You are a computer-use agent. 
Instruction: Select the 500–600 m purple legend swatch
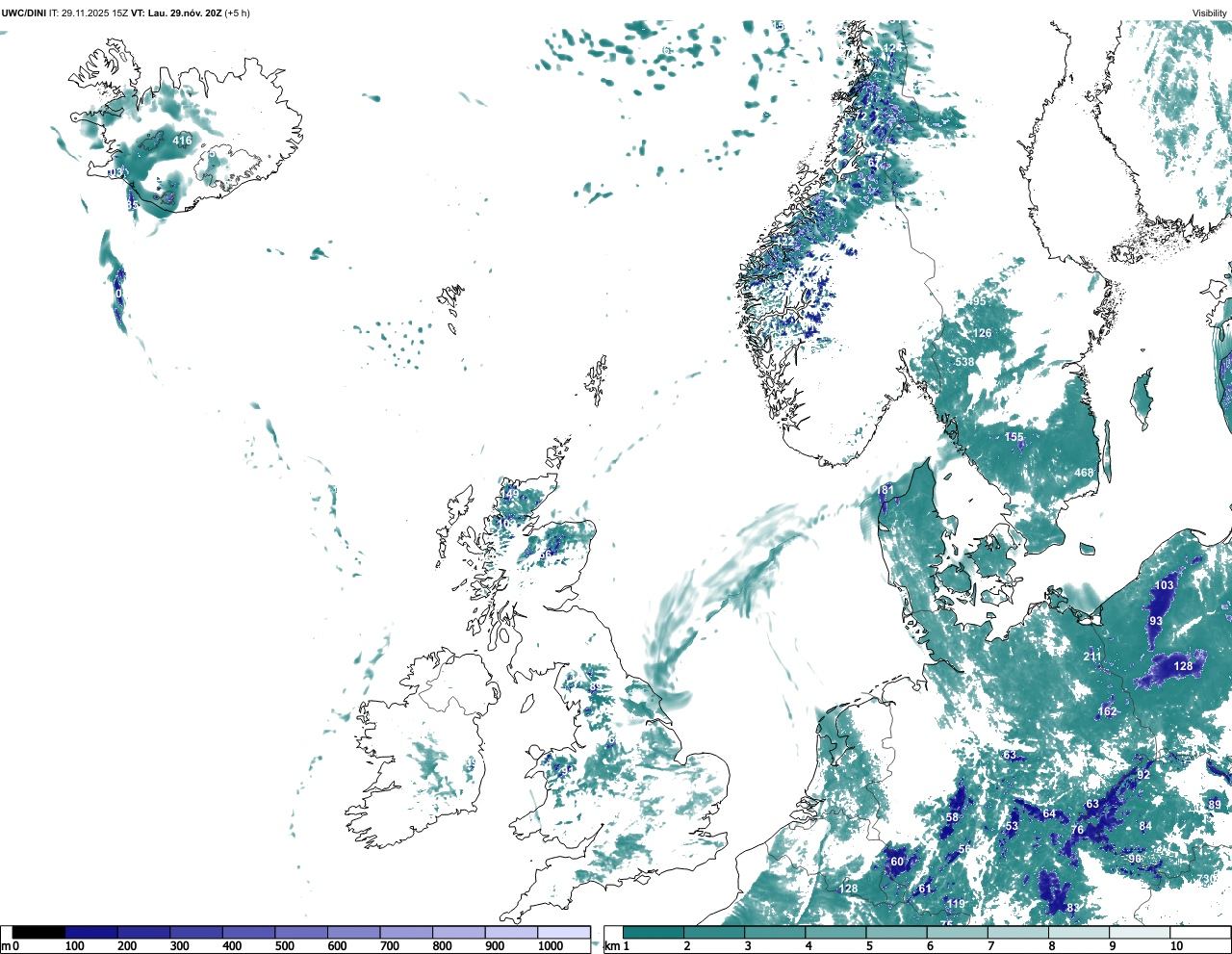pos(301,933)
